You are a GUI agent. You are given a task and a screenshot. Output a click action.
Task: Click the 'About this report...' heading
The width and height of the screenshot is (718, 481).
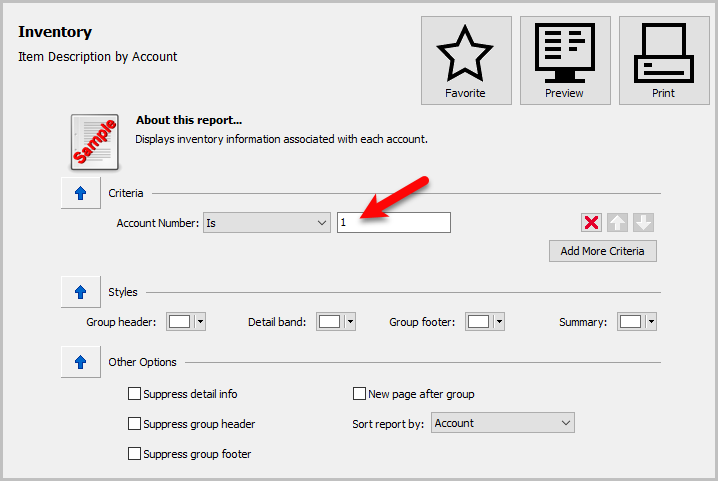(189, 120)
